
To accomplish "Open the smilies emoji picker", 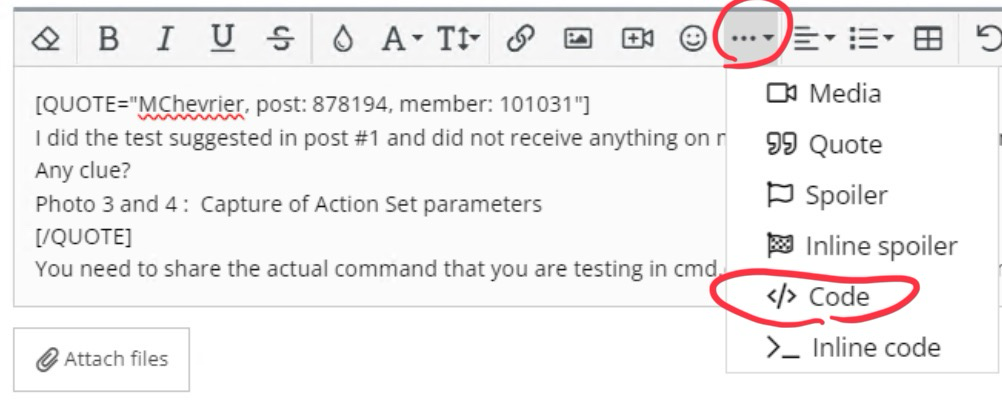I will point(692,39).
